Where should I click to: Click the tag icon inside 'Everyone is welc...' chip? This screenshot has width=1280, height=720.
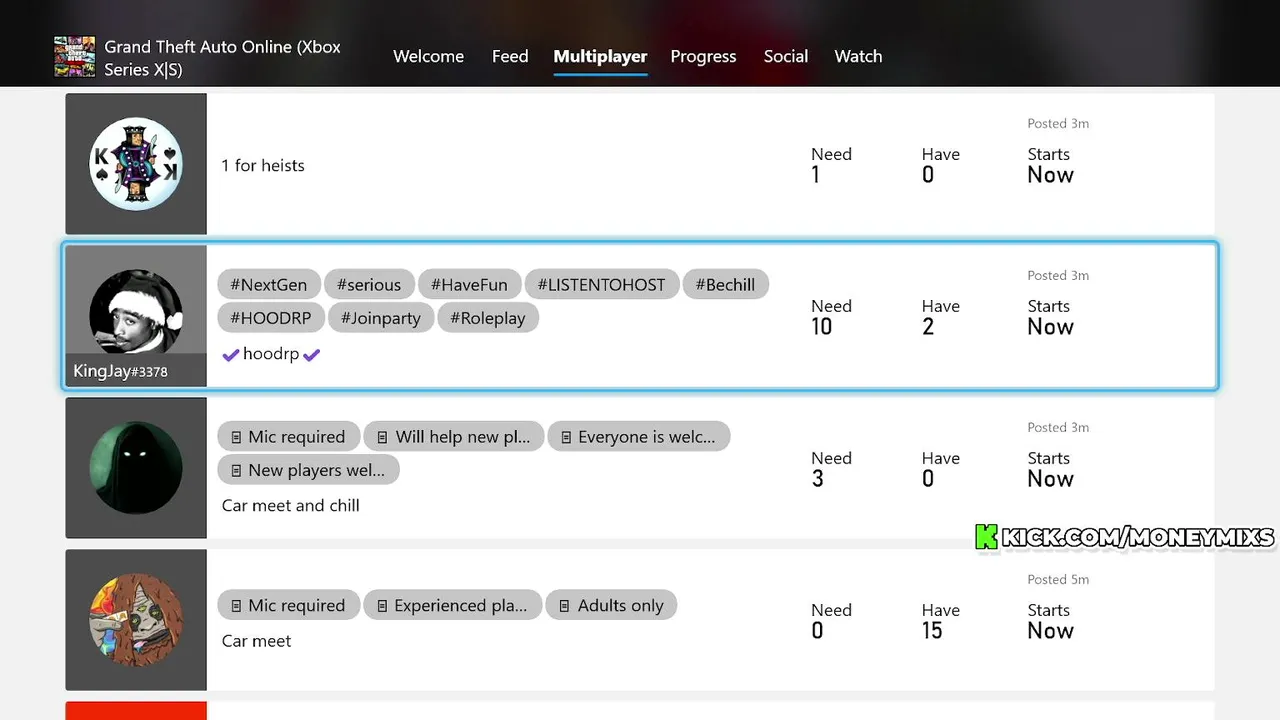click(566, 437)
